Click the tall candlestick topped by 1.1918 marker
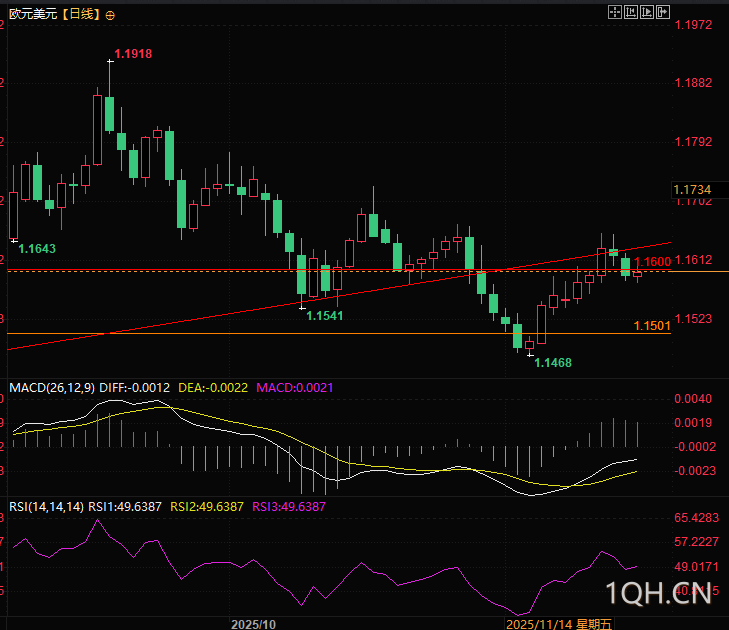The image size is (729, 630). pos(110,114)
